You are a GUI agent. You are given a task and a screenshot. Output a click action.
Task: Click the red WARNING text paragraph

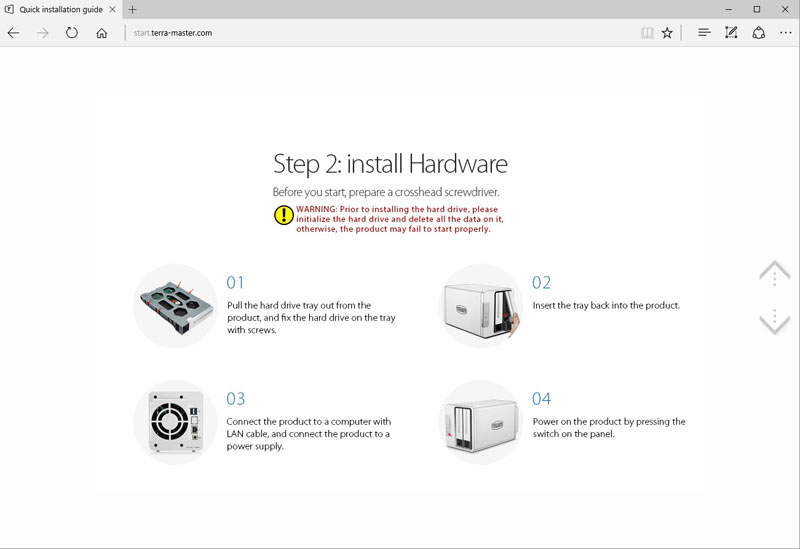click(399, 219)
